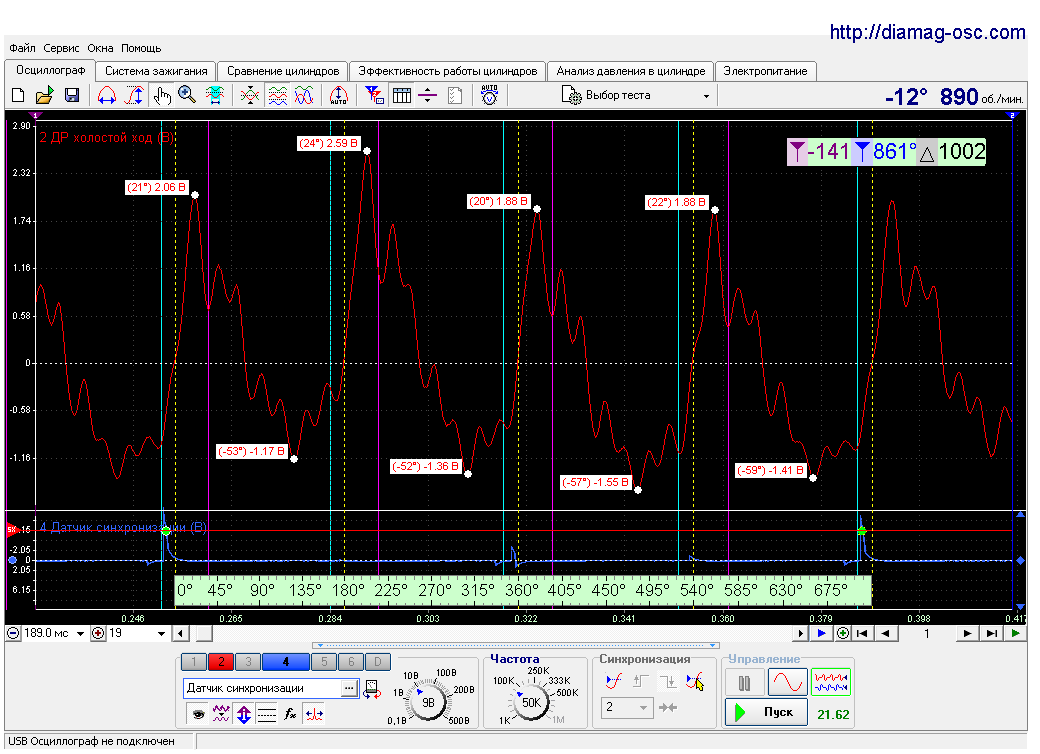Open a saved oscillogram with the folder icon

(44, 95)
